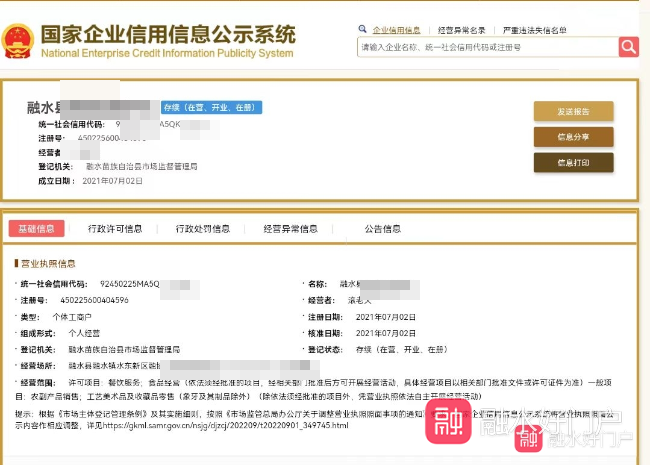Switch to the 行政许可信息 tab
The image size is (650, 465).
[115, 229]
